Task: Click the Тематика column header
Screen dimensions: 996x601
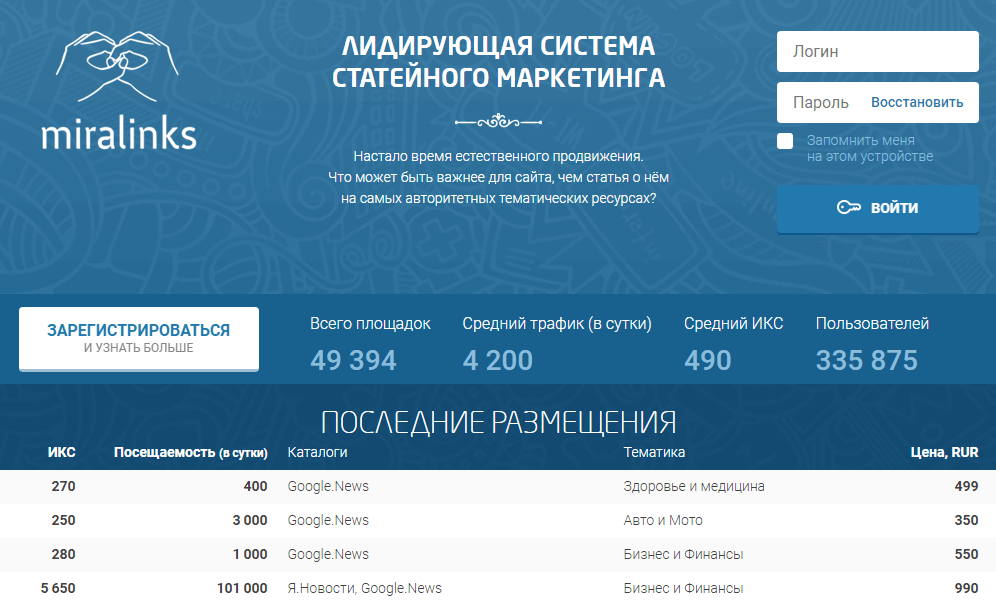Action: point(654,452)
